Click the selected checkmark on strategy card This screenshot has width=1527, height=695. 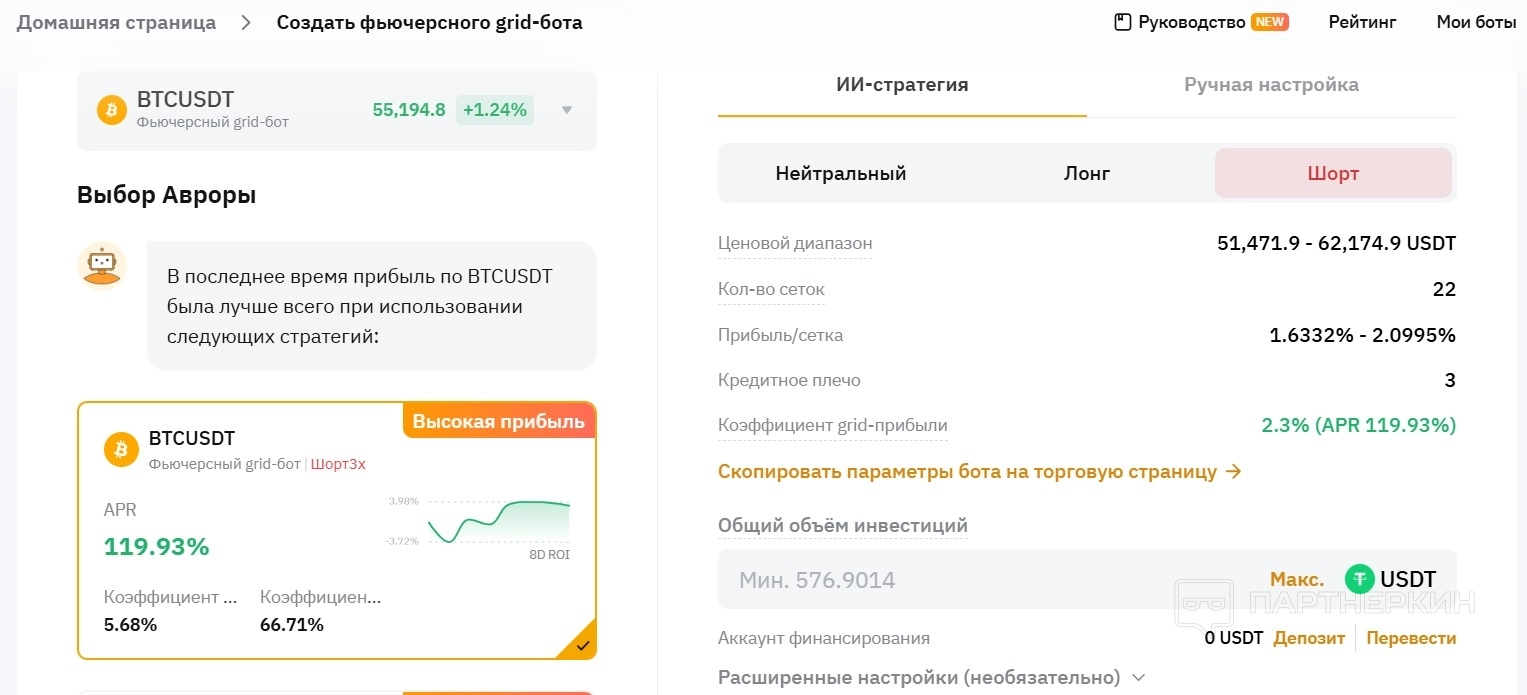tap(583, 646)
